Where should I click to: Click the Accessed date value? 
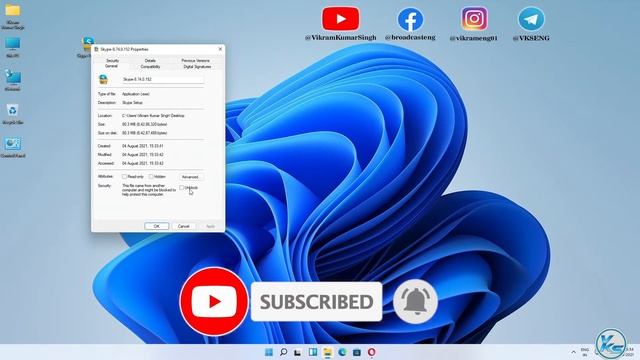[142, 163]
